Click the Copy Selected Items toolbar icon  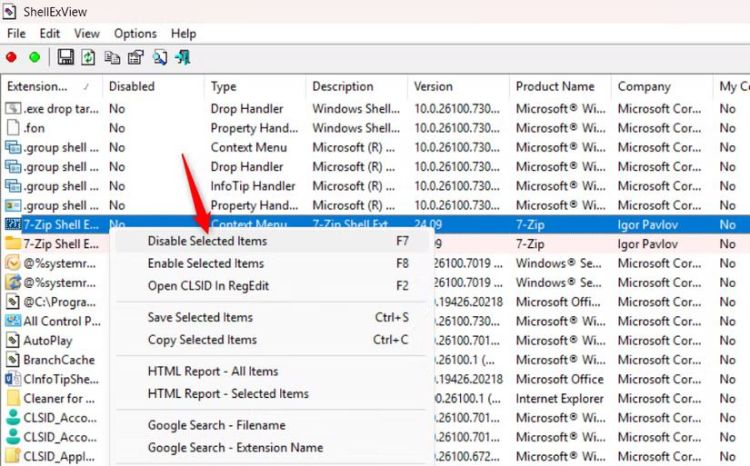(112, 58)
